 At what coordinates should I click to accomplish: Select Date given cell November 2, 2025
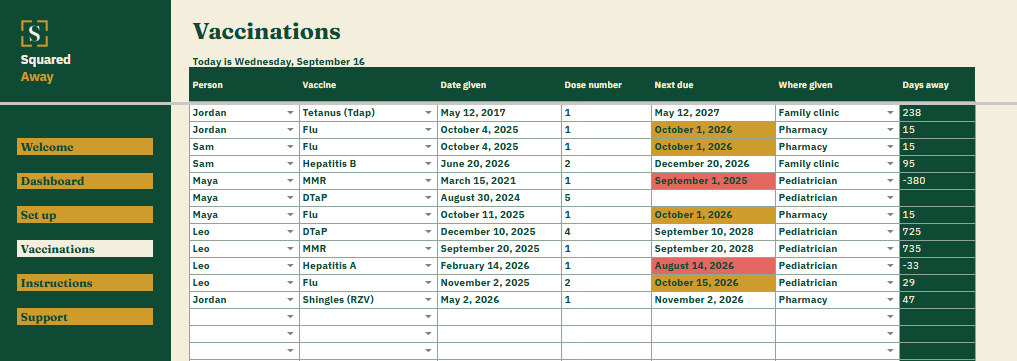click(x=499, y=283)
